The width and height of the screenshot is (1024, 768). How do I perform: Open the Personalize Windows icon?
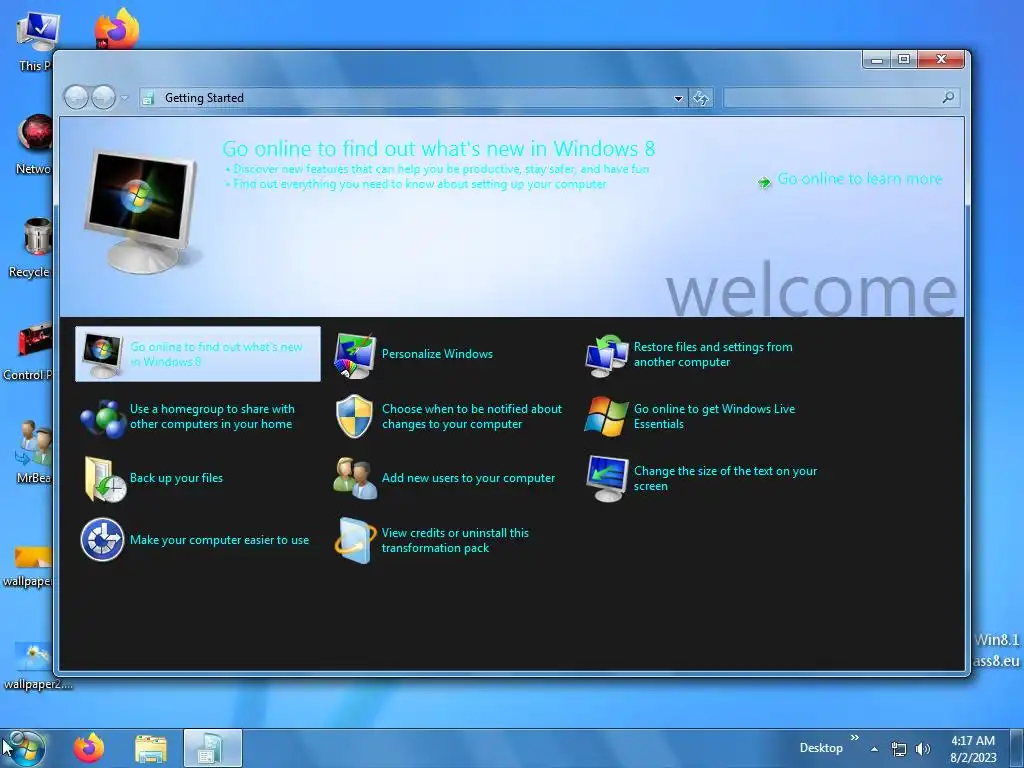pyautogui.click(x=355, y=355)
